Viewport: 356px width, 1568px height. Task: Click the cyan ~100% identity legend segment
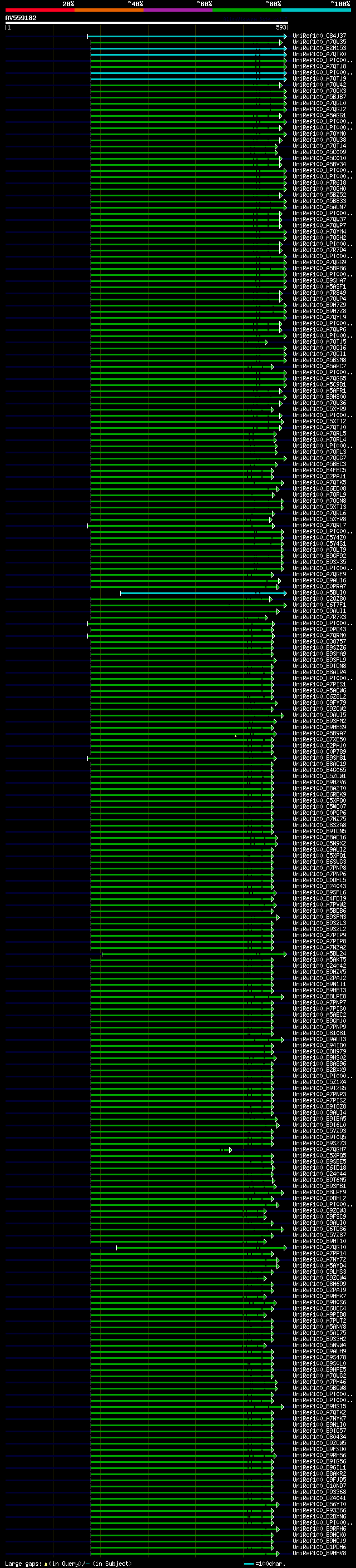click(316, 10)
